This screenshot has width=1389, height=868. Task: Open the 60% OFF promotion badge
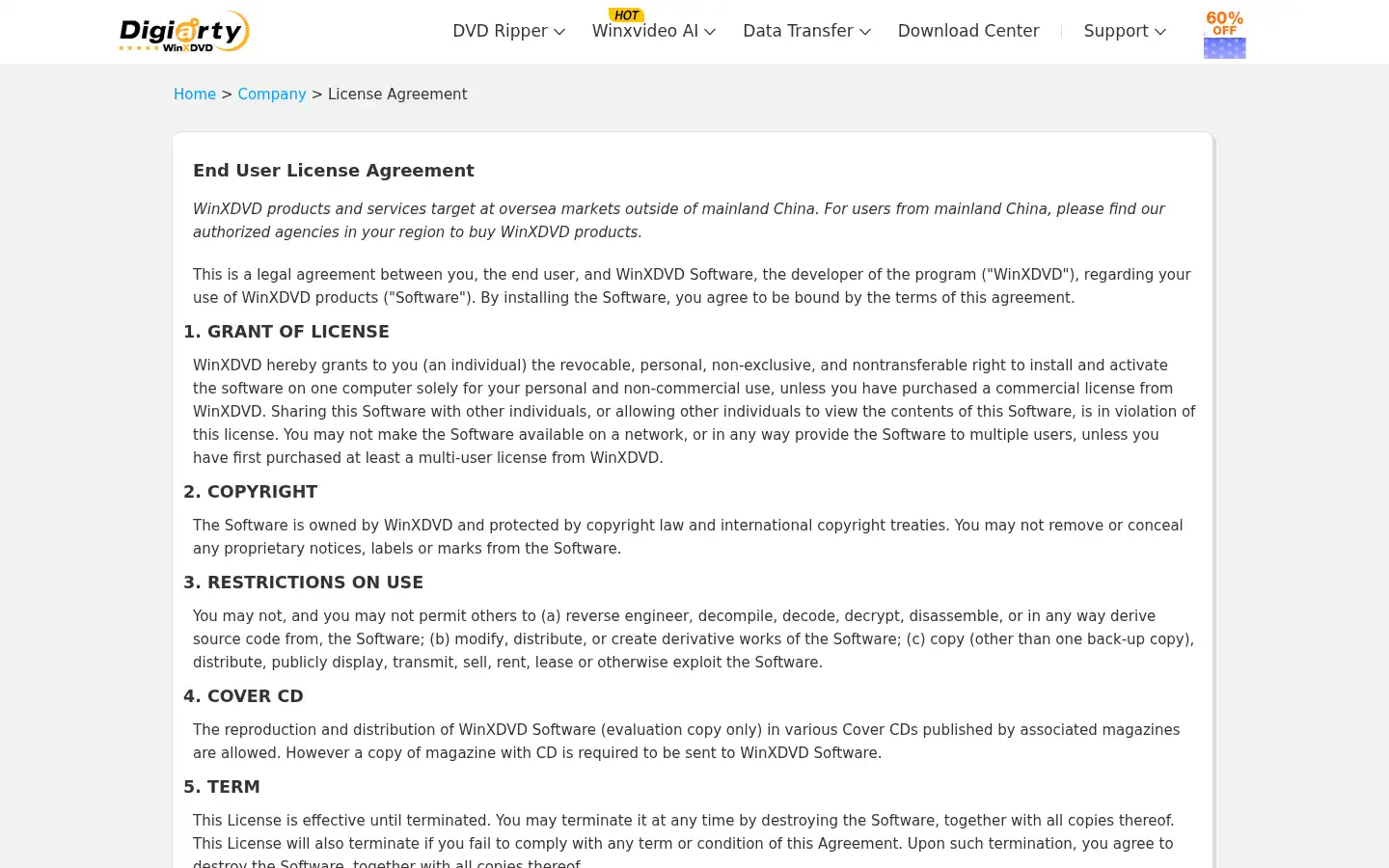point(1224,35)
